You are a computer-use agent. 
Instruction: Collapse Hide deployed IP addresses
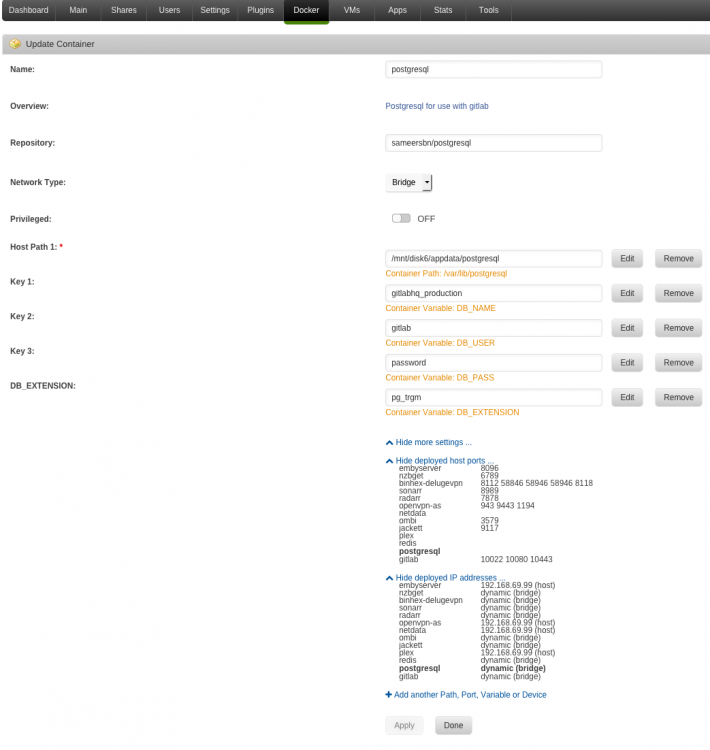coord(445,578)
